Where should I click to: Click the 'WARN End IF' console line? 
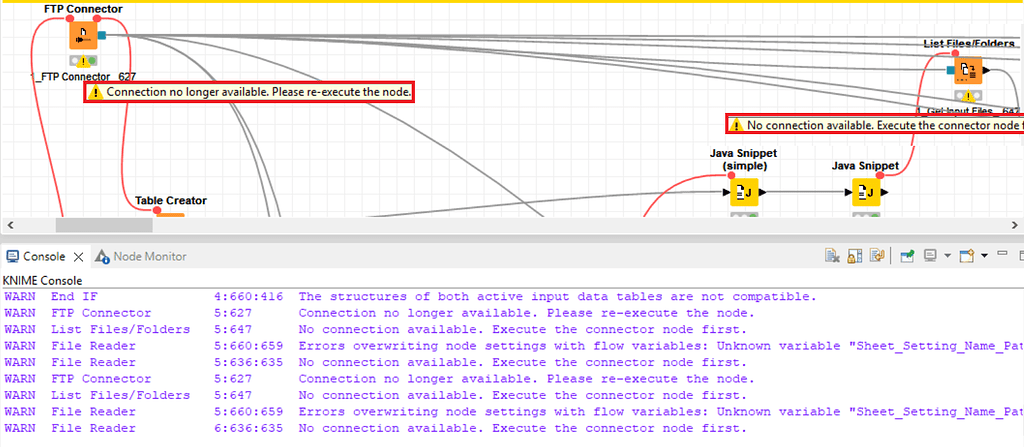point(410,297)
